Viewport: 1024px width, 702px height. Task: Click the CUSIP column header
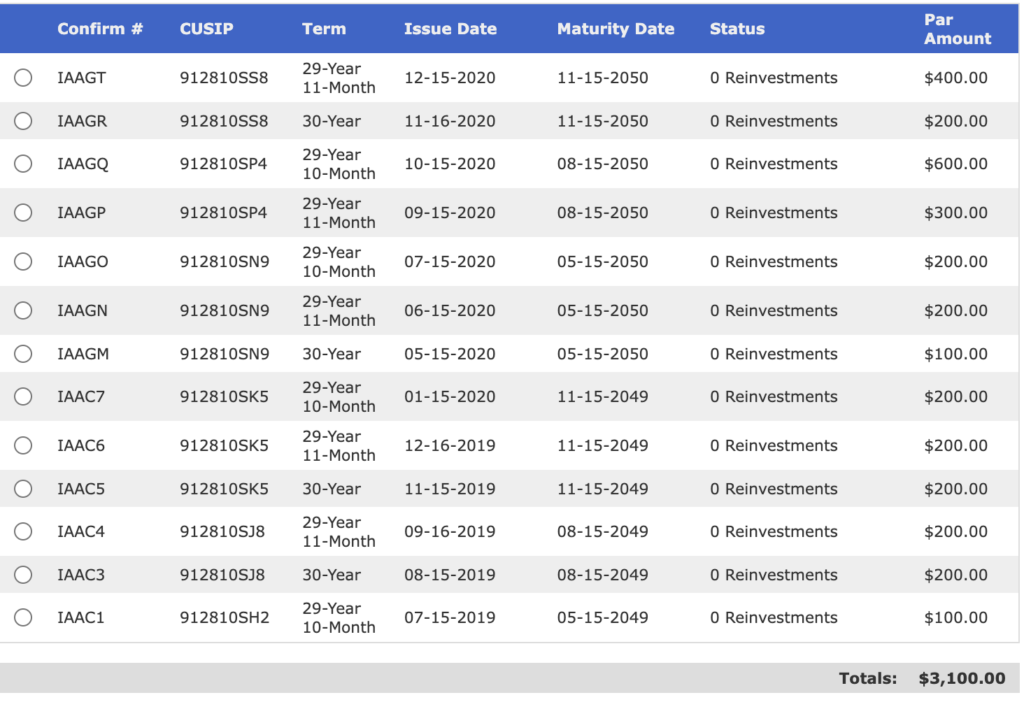click(x=206, y=29)
